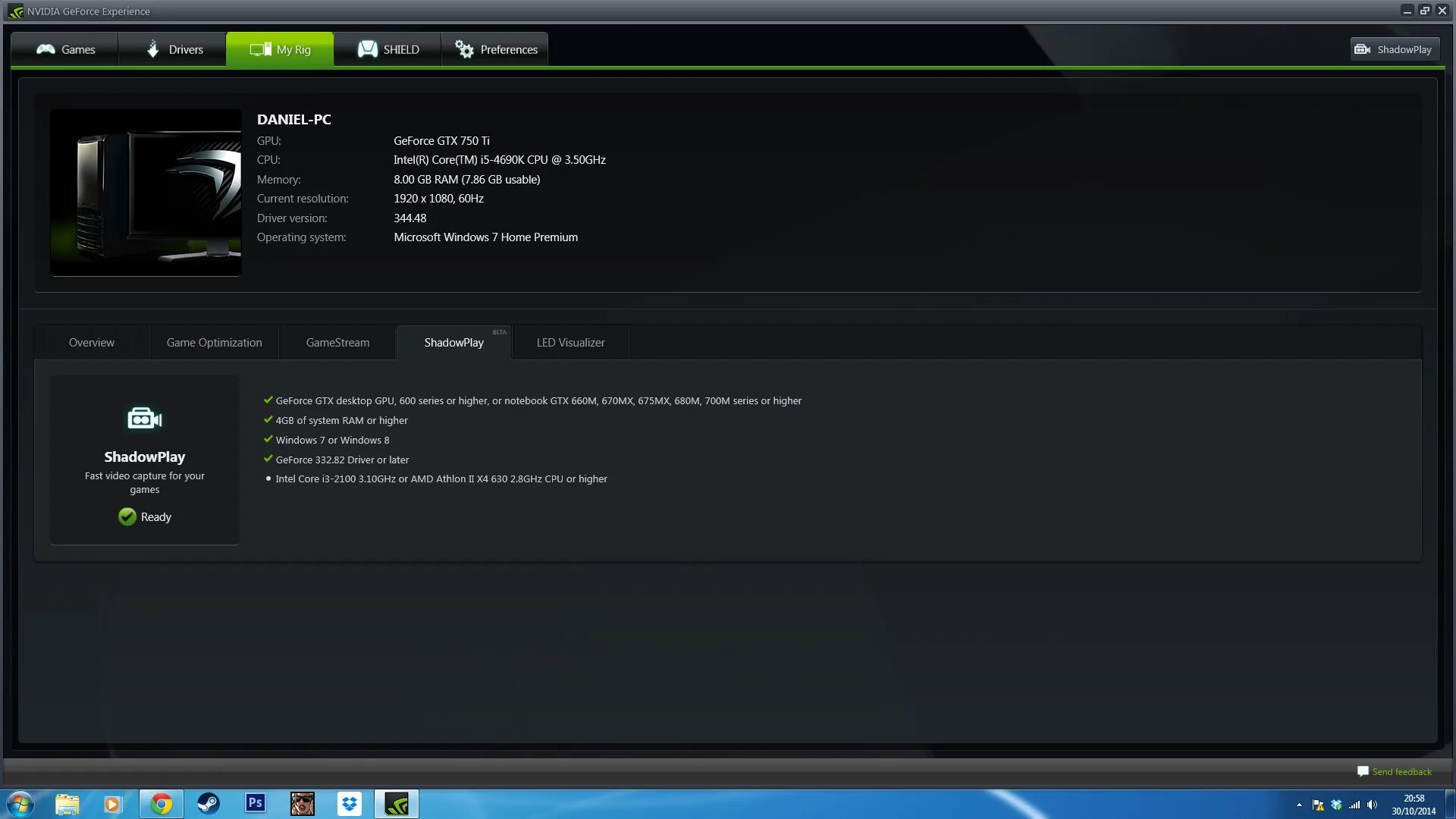Click the rig computer thumbnail image
This screenshot has width=1456, height=819.
(146, 193)
